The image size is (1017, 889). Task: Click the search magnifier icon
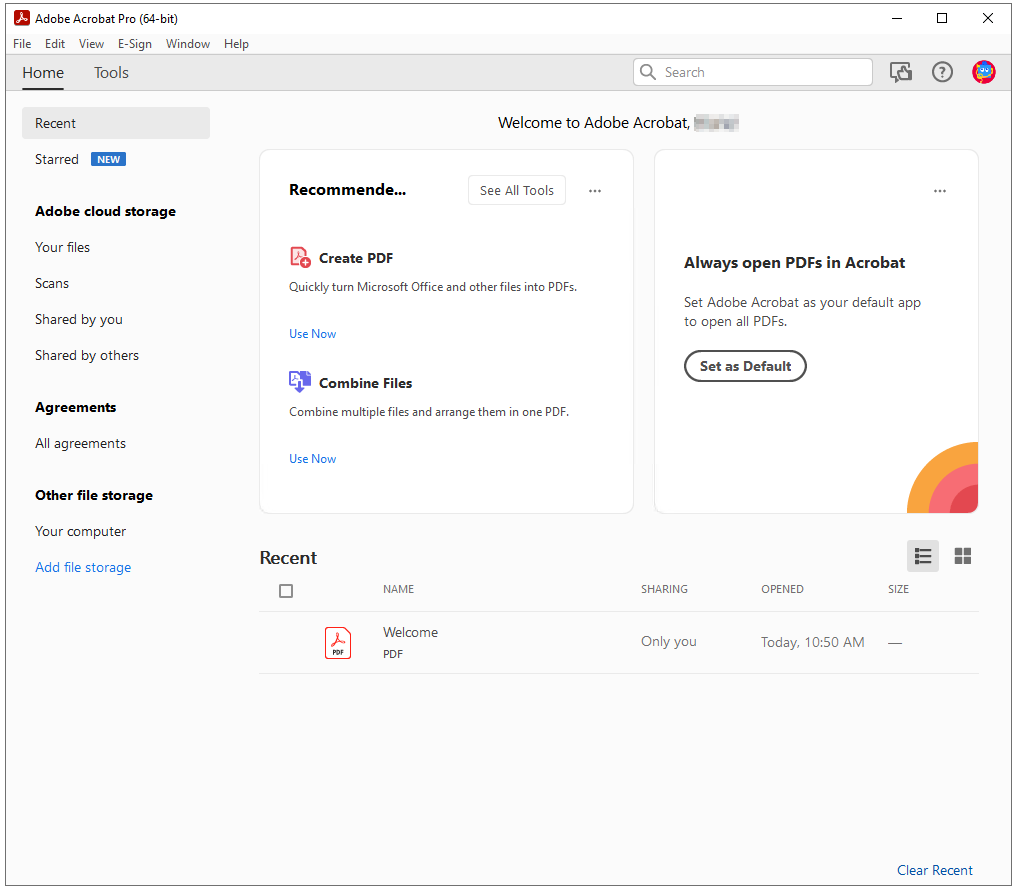(x=647, y=72)
